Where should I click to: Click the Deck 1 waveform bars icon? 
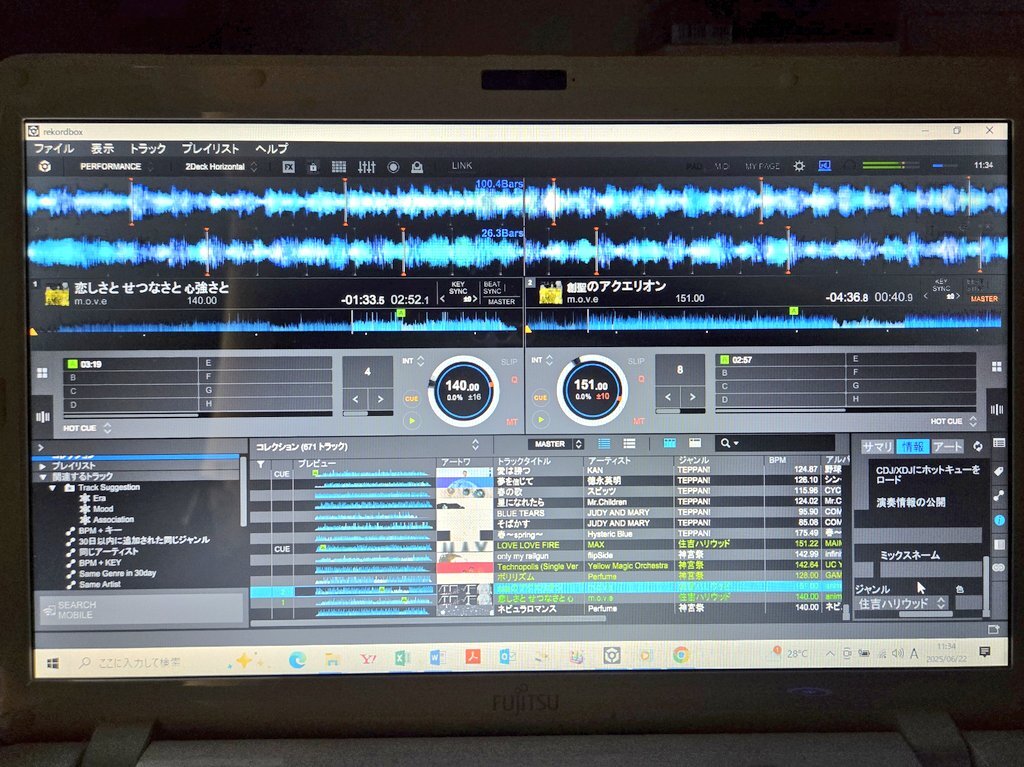(43, 416)
